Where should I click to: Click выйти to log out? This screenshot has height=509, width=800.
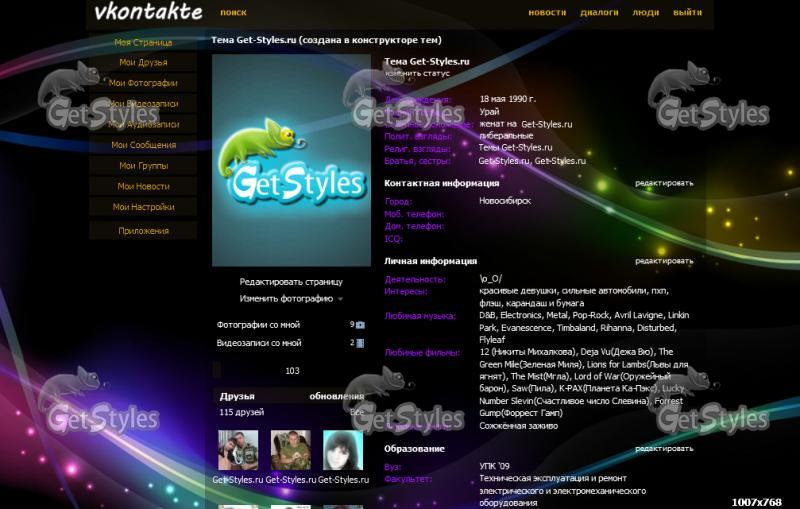click(x=687, y=13)
